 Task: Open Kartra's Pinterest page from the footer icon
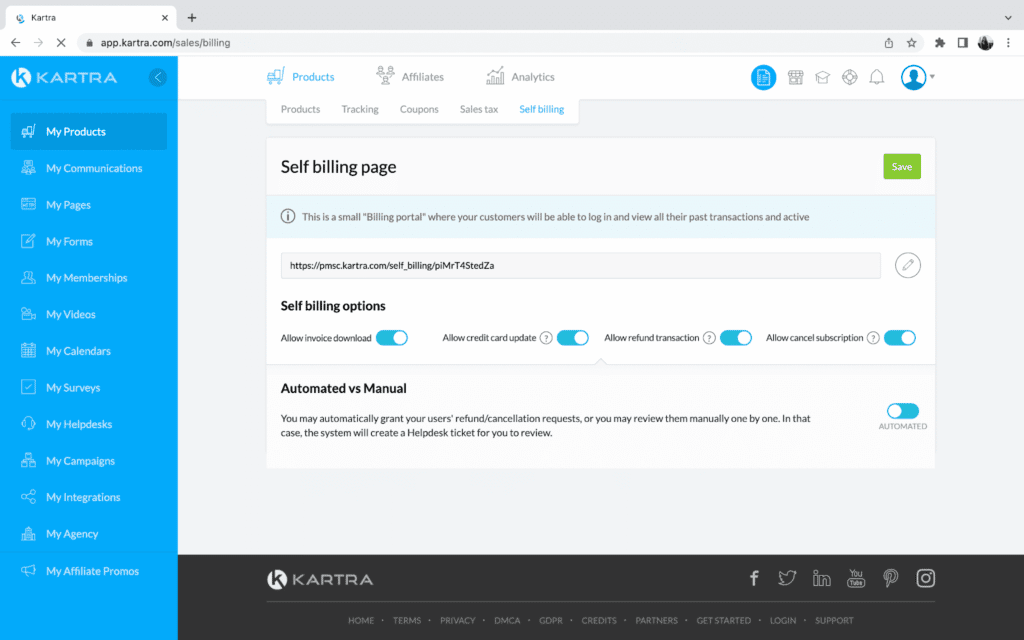890,578
